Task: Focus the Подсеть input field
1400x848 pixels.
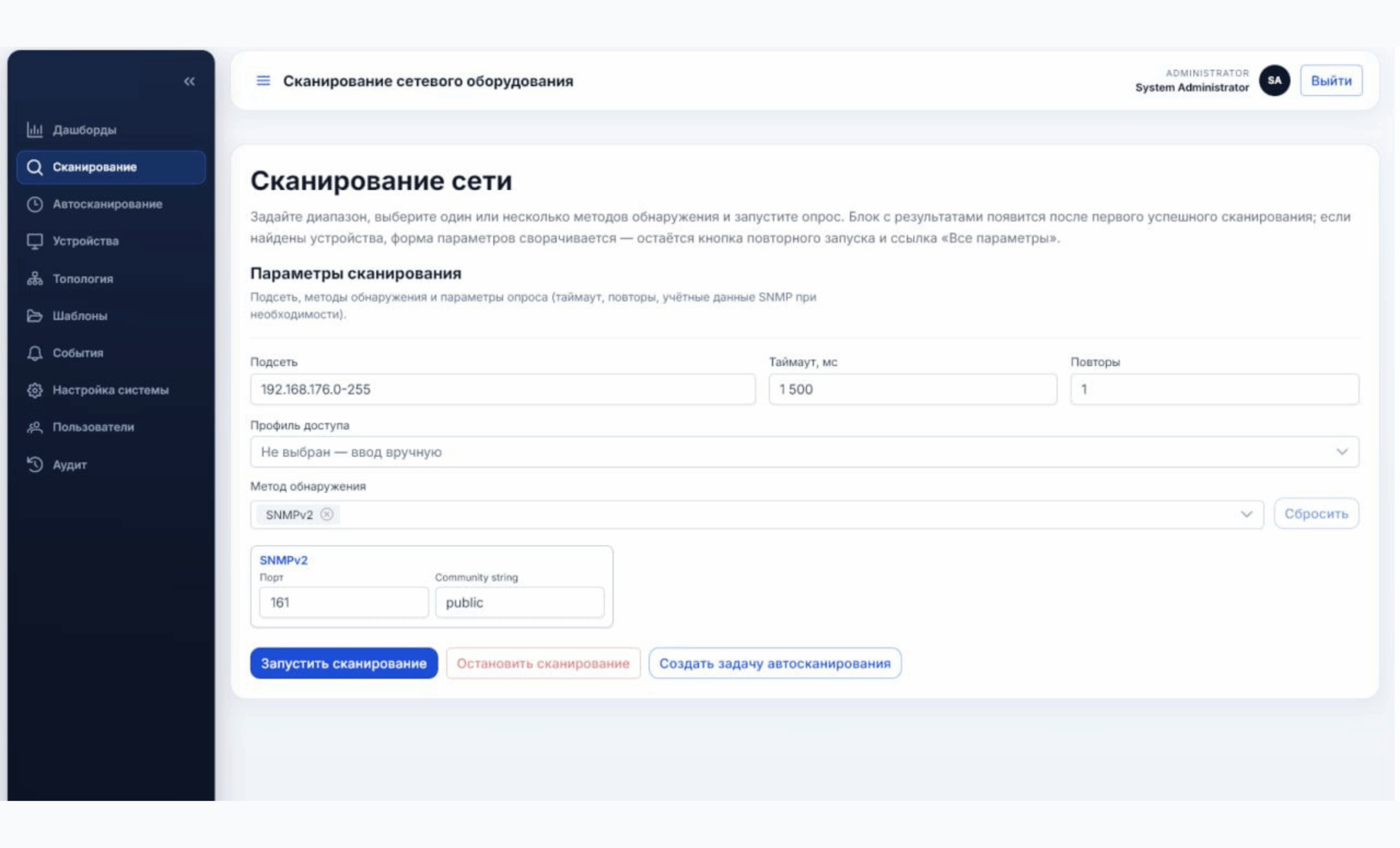Action: (x=503, y=389)
